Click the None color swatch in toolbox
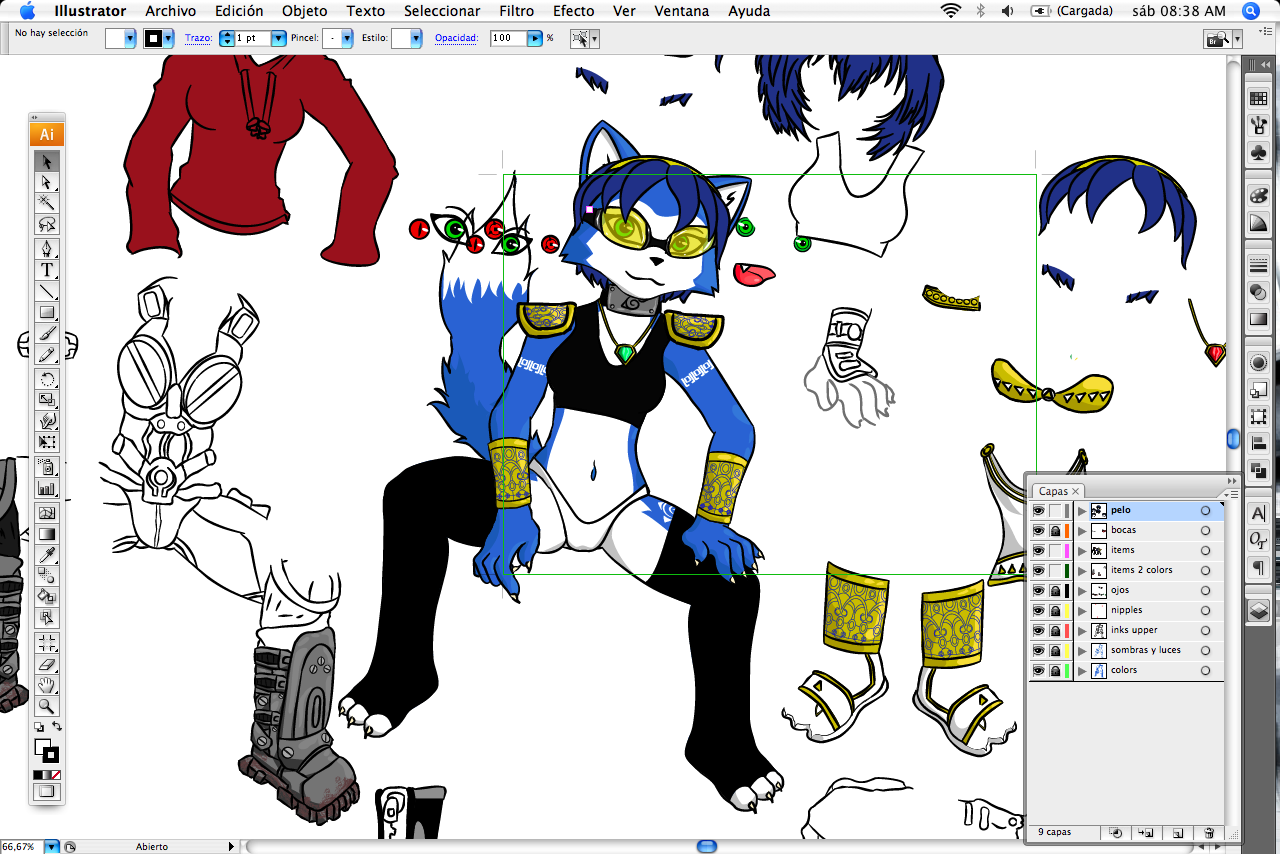The height and width of the screenshot is (854, 1280). coord(55,775)
